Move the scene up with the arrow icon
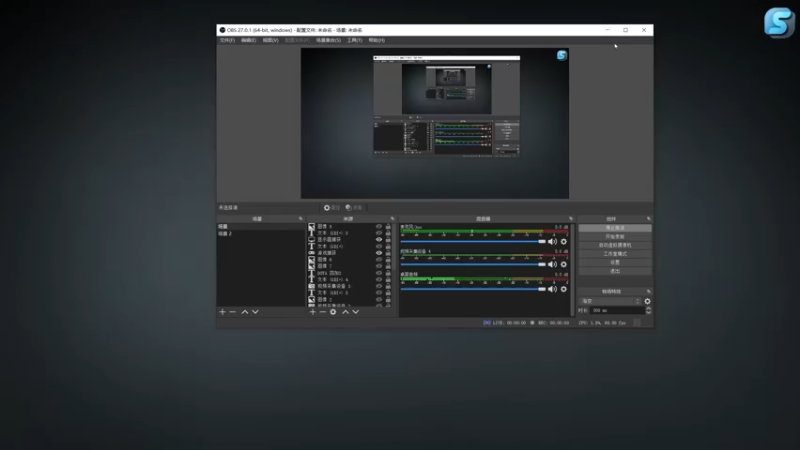The width and height of the screenshot is (800, 450). point(244,312)
